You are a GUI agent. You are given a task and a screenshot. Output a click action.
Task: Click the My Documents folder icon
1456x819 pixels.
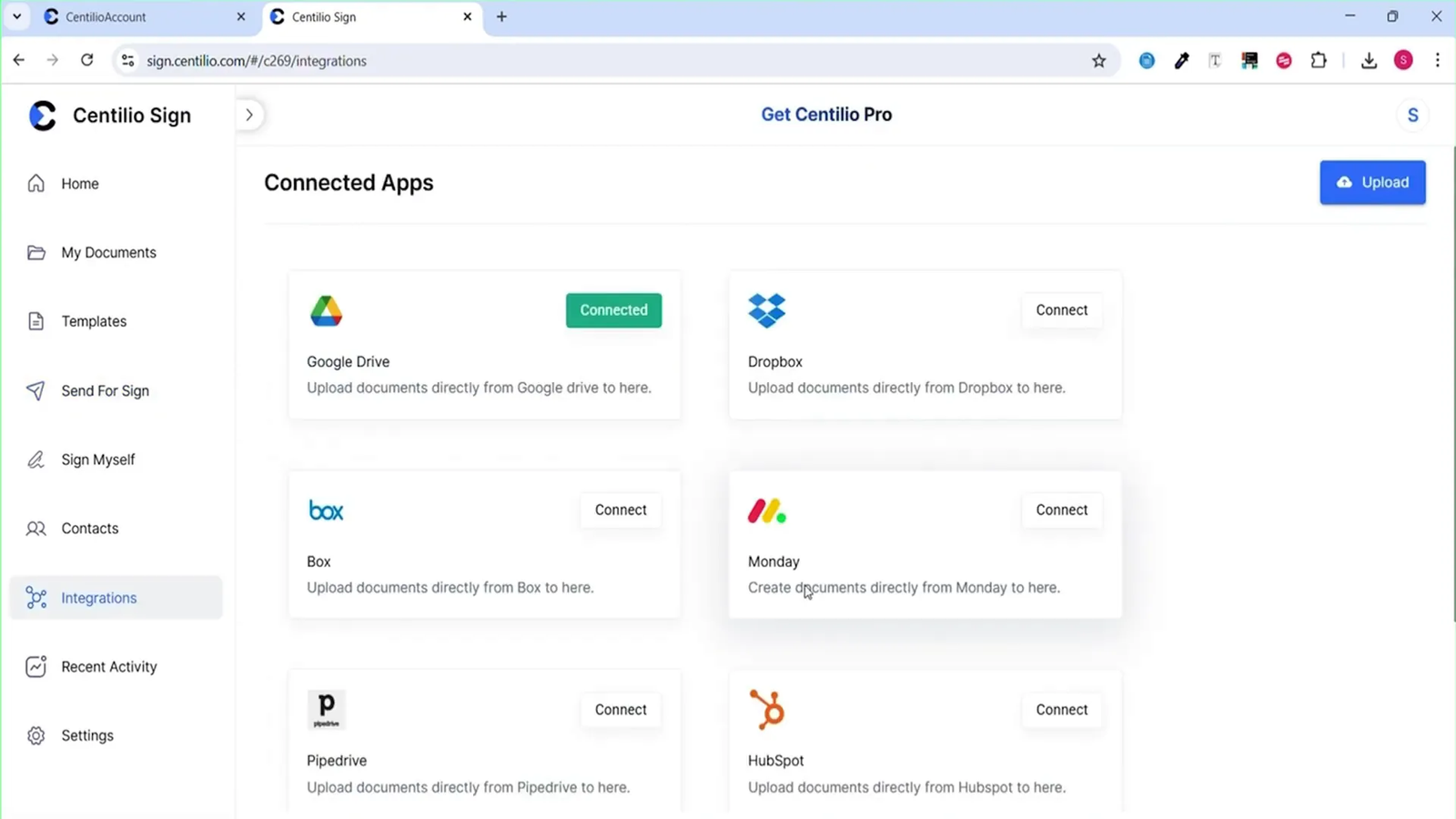point(35,253)
